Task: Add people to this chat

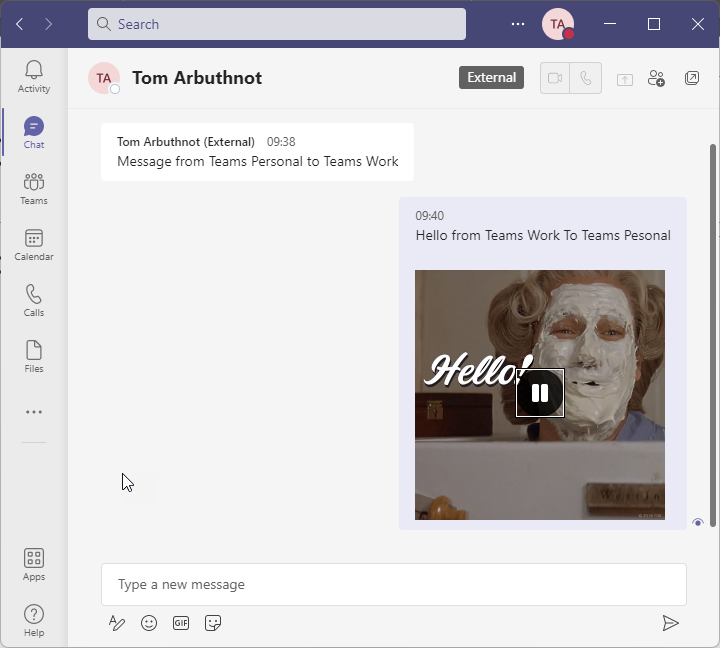Action: point(656,78)
